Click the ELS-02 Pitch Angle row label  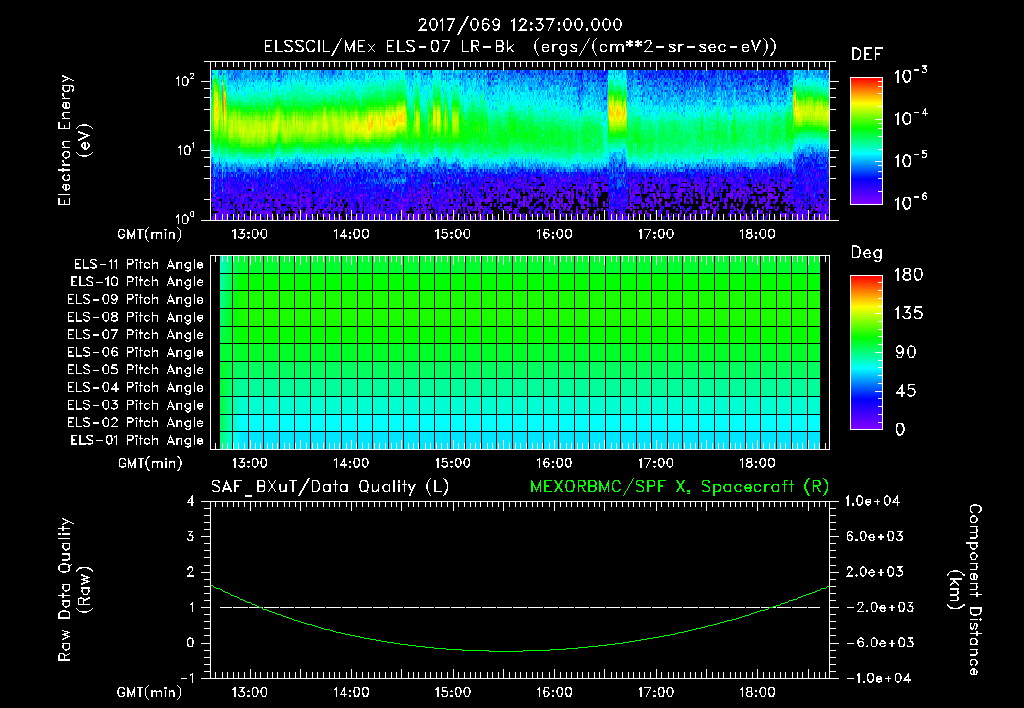pyautogui.click(x=136, y=423)
